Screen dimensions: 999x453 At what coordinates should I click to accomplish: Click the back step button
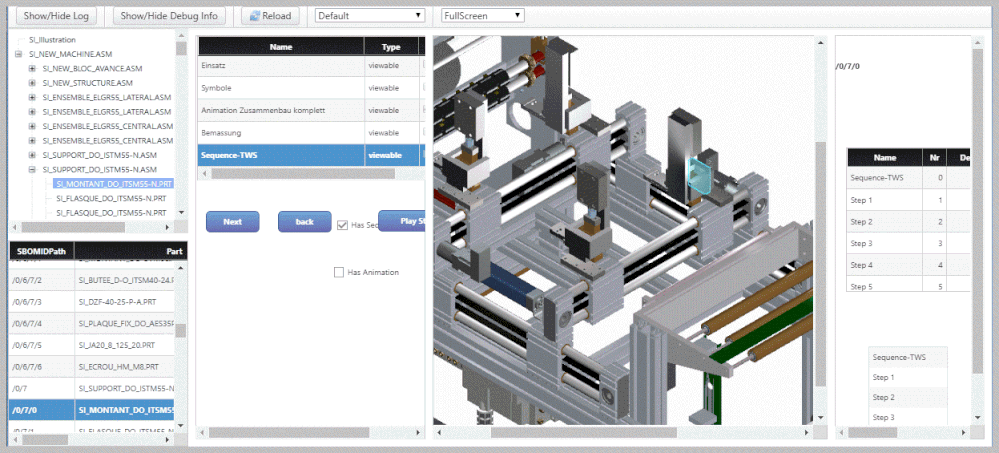click(x=304, y=222)
